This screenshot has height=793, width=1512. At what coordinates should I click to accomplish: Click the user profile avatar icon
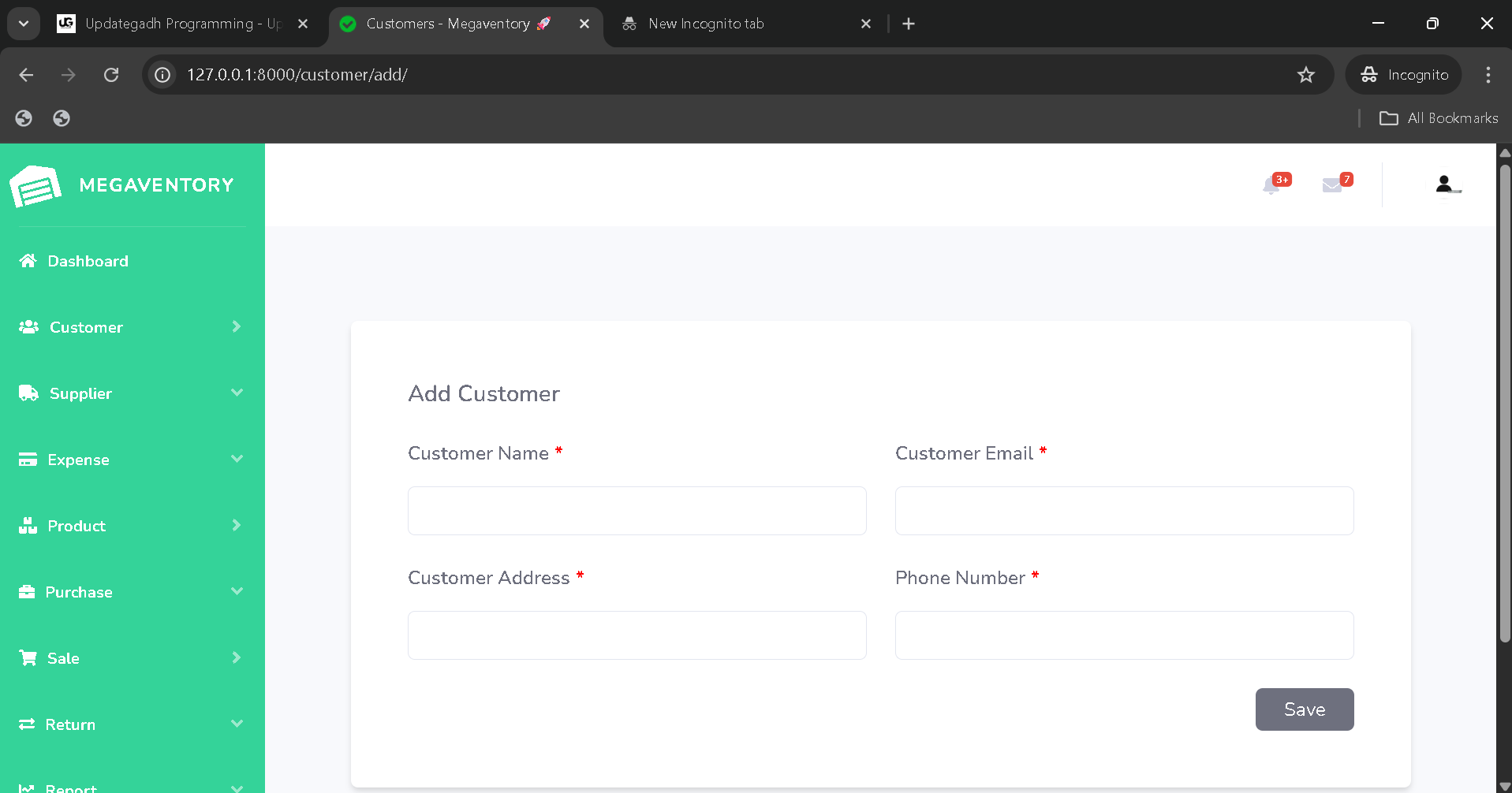1444,184
